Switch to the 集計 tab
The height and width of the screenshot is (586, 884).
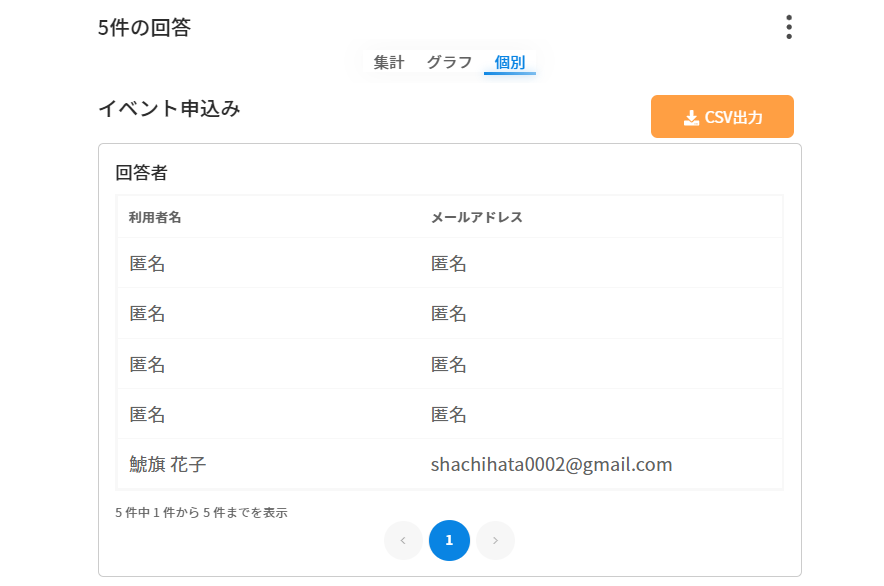click(389, 62)
